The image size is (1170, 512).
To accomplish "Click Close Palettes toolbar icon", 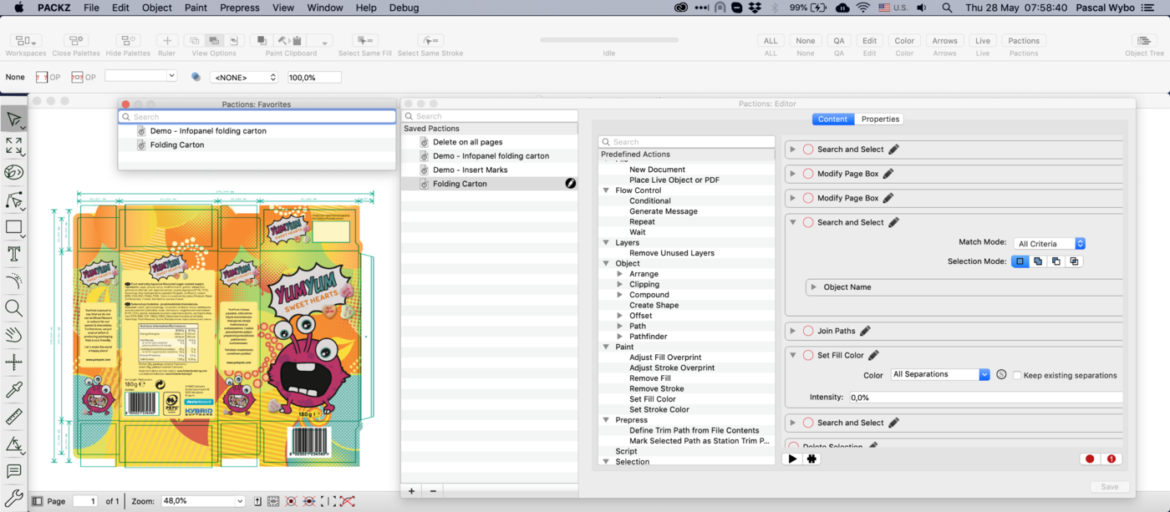I will (x=75, y=40).
